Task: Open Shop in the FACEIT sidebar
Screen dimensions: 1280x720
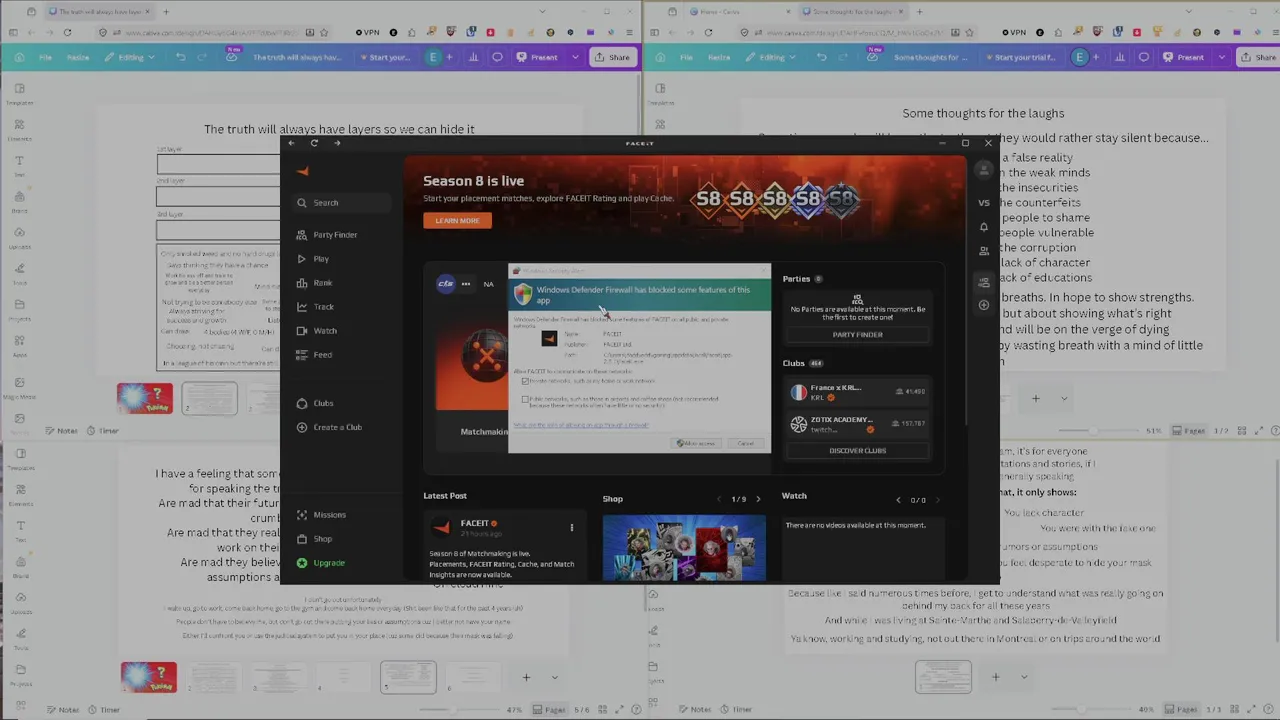Action: click(x=314, y=539)
